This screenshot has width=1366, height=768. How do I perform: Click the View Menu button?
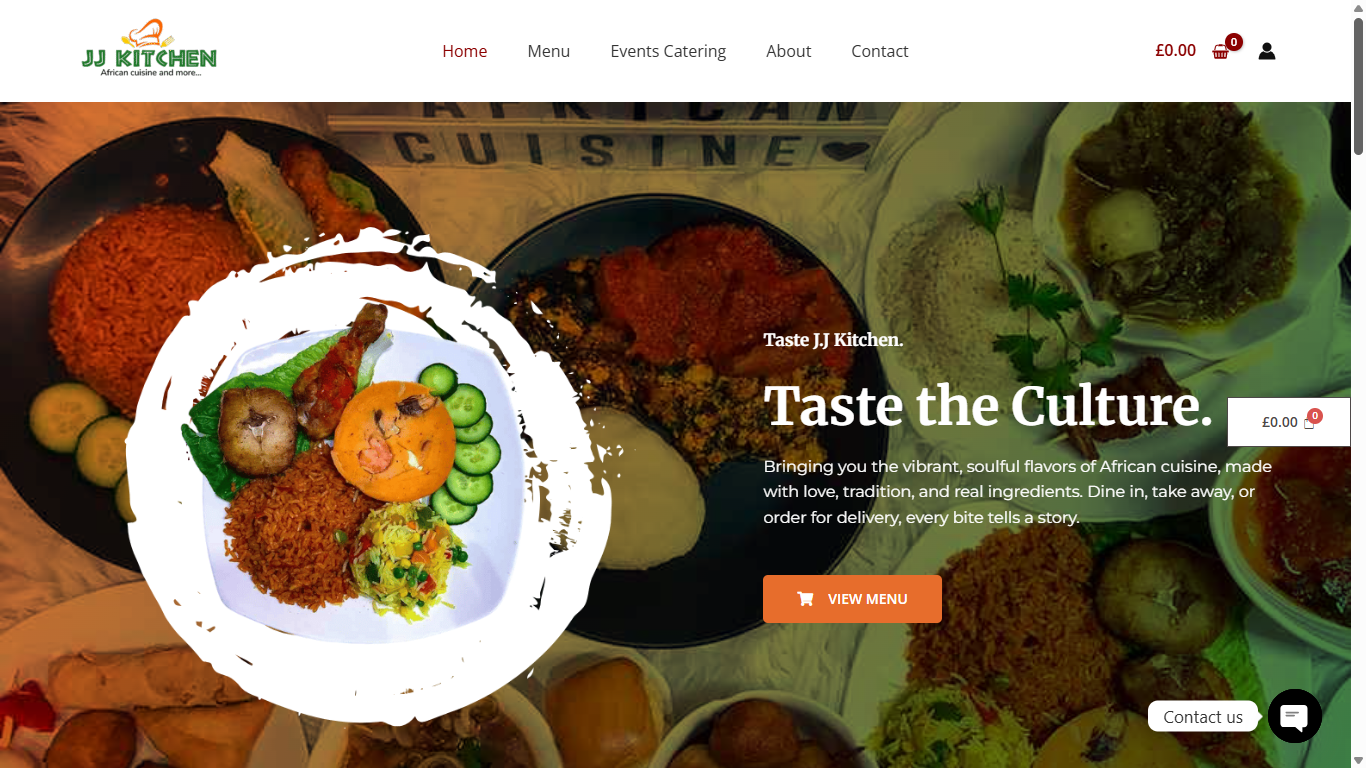point(852,599)
